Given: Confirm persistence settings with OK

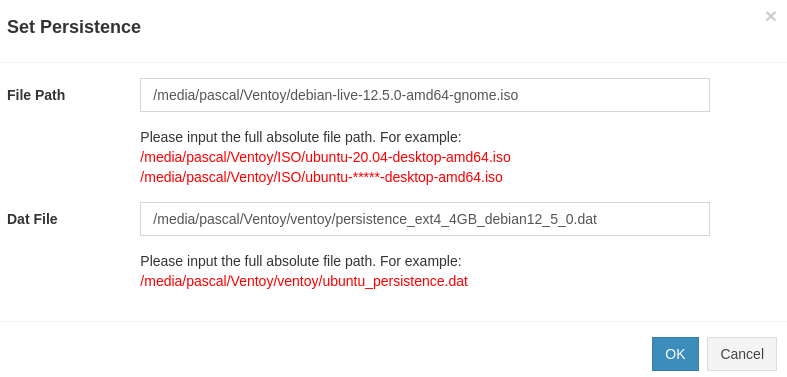Looking at the screenshot, I should coord(675,354).
